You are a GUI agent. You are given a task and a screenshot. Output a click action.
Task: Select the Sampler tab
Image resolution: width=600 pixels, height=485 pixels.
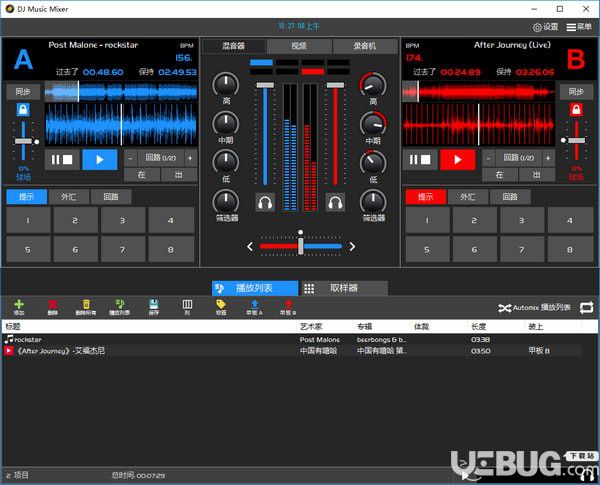coord(344,288)
